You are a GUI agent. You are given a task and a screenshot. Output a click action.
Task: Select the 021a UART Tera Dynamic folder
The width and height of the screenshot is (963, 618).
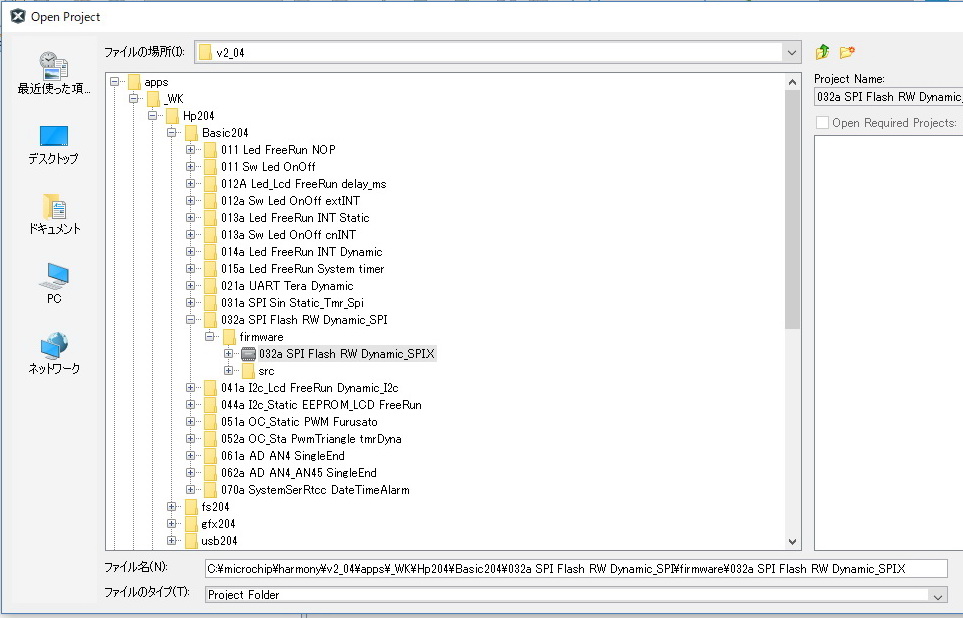287,286
